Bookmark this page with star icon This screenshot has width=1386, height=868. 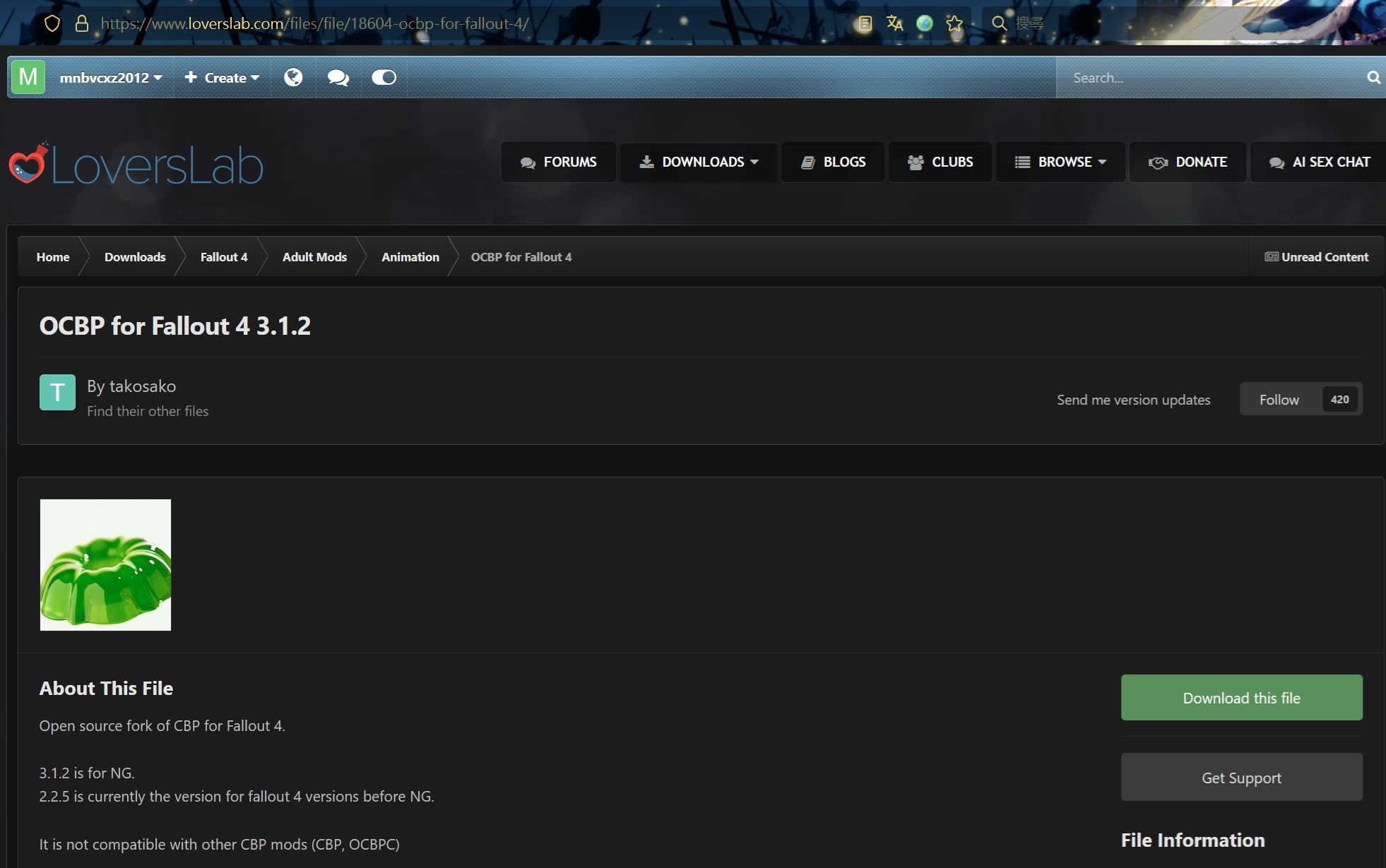click(x=954, y=23)
